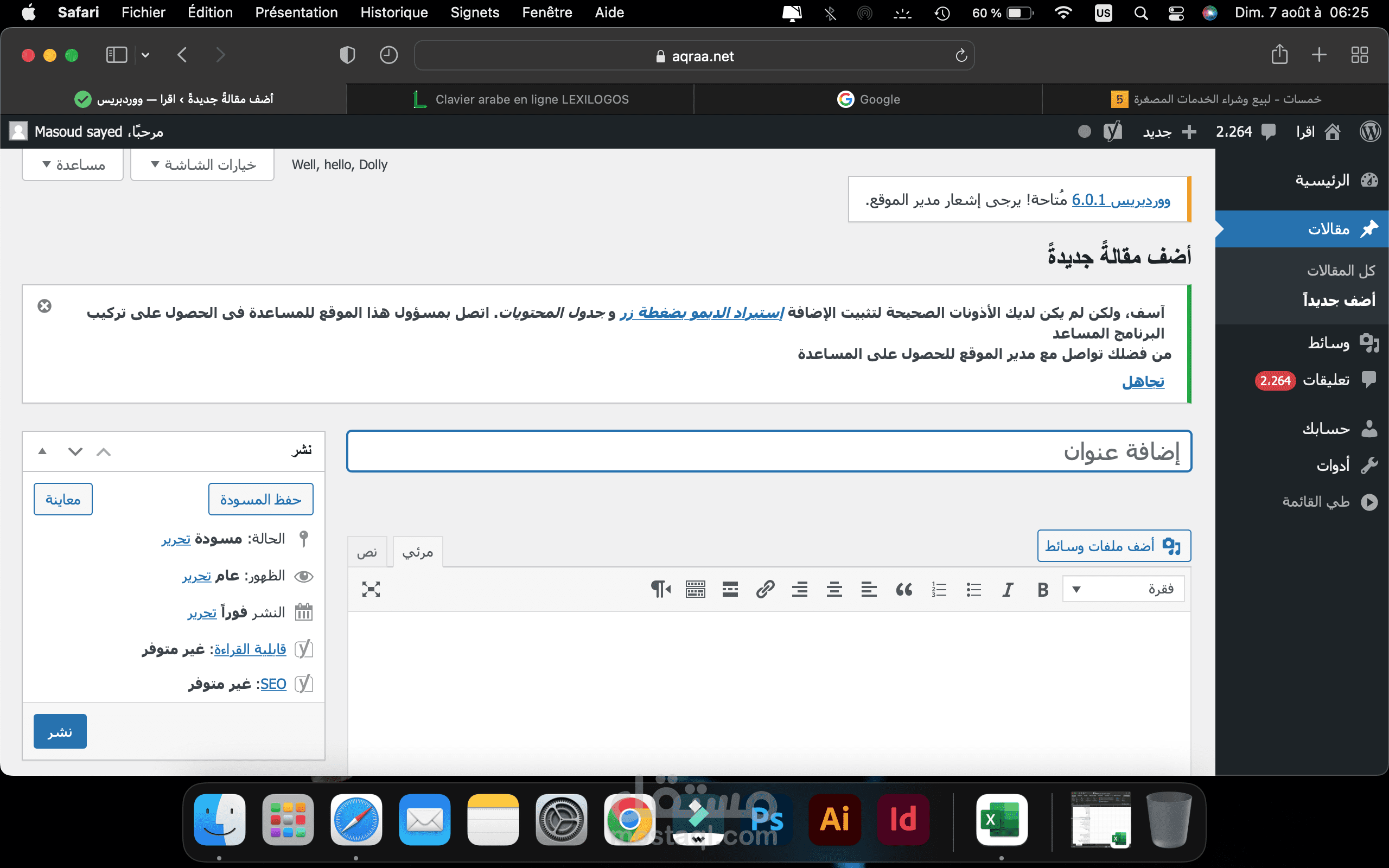Insert a blockquote in the editor
Screen dimensions: 1389x868
click(904, 590)
